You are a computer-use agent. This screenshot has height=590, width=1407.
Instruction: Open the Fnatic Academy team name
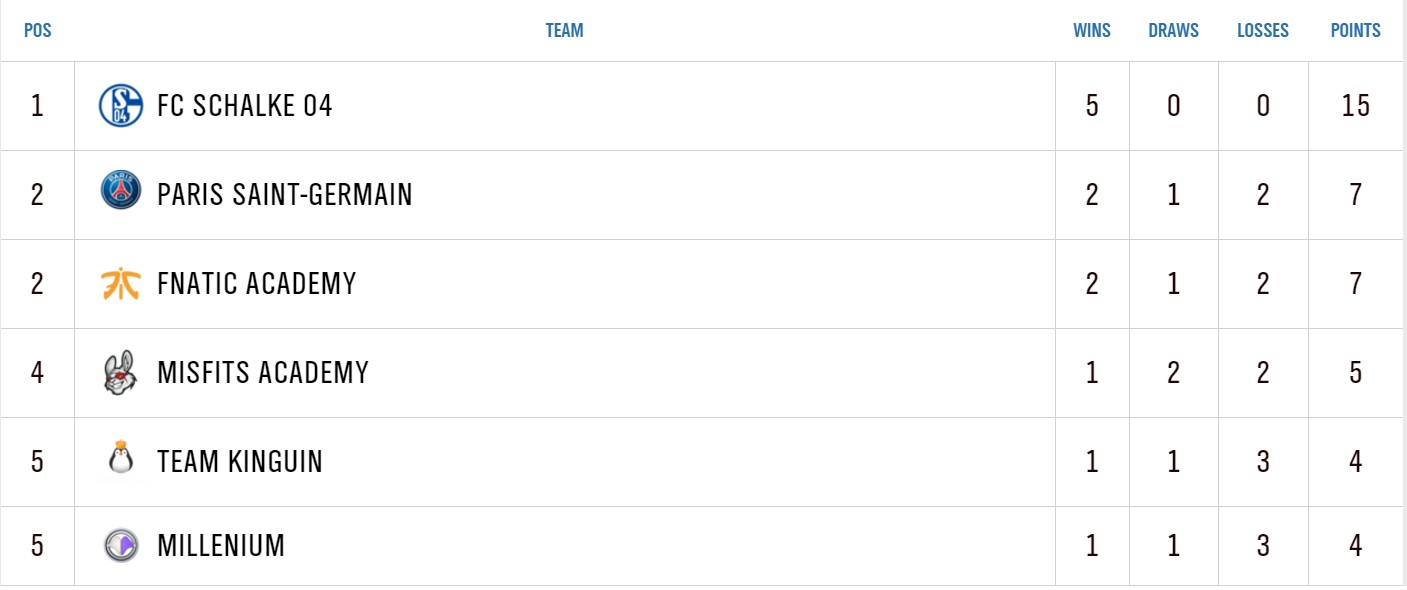point(257,283)
